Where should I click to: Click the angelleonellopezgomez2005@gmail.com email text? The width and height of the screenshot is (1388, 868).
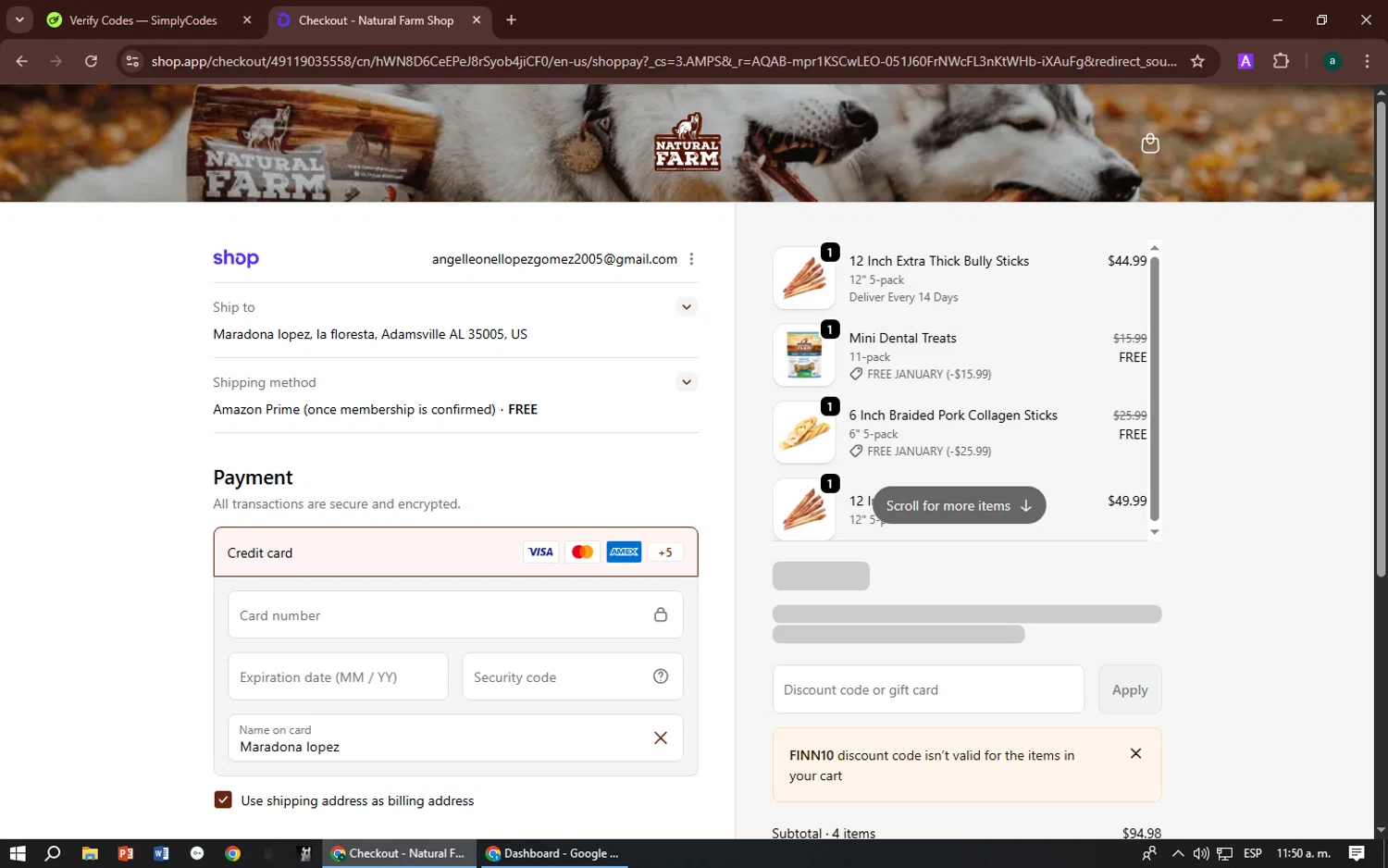[554, 259]
